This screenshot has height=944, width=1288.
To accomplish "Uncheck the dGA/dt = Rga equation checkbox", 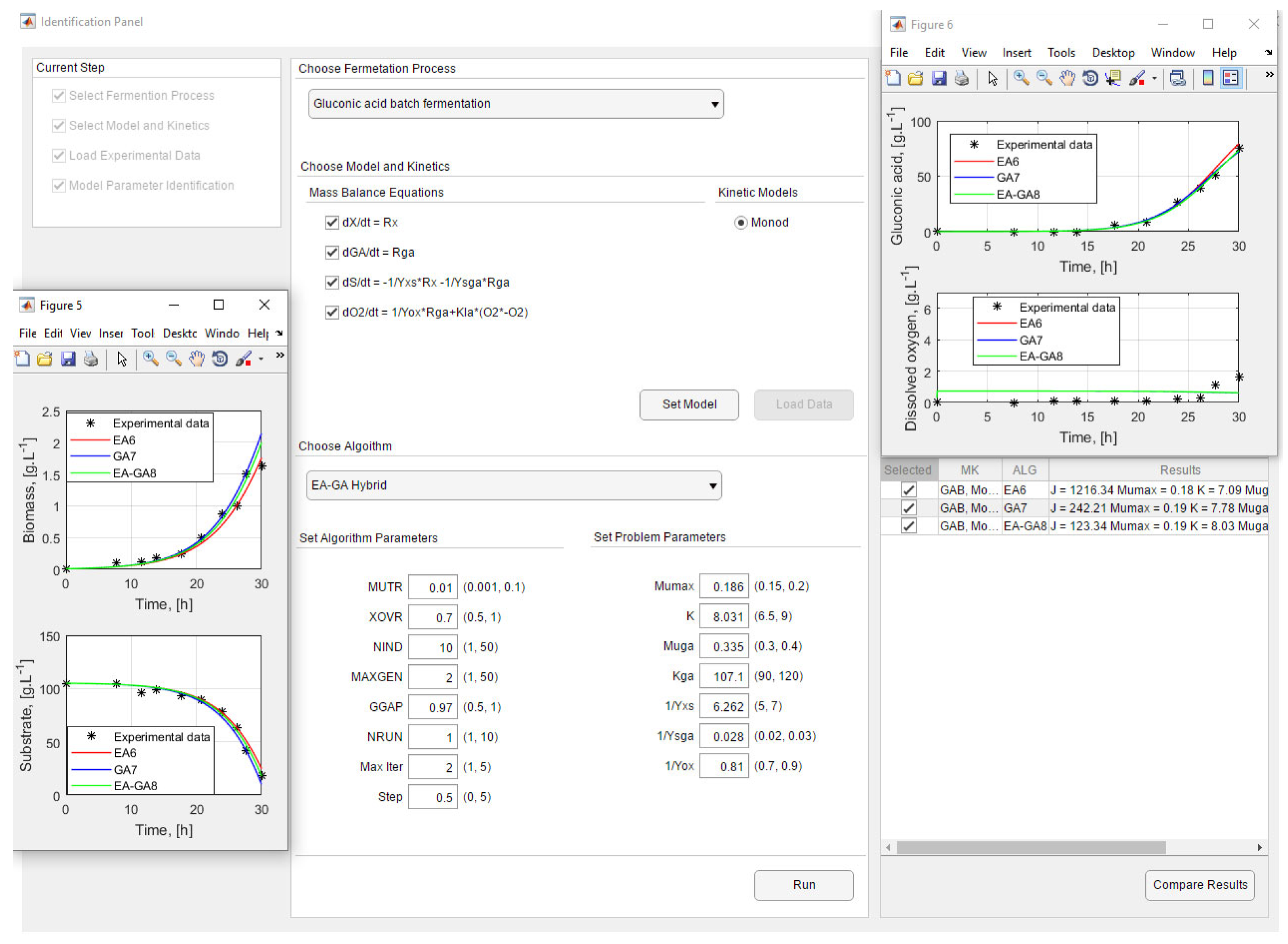I will click(x=331, y=252).
